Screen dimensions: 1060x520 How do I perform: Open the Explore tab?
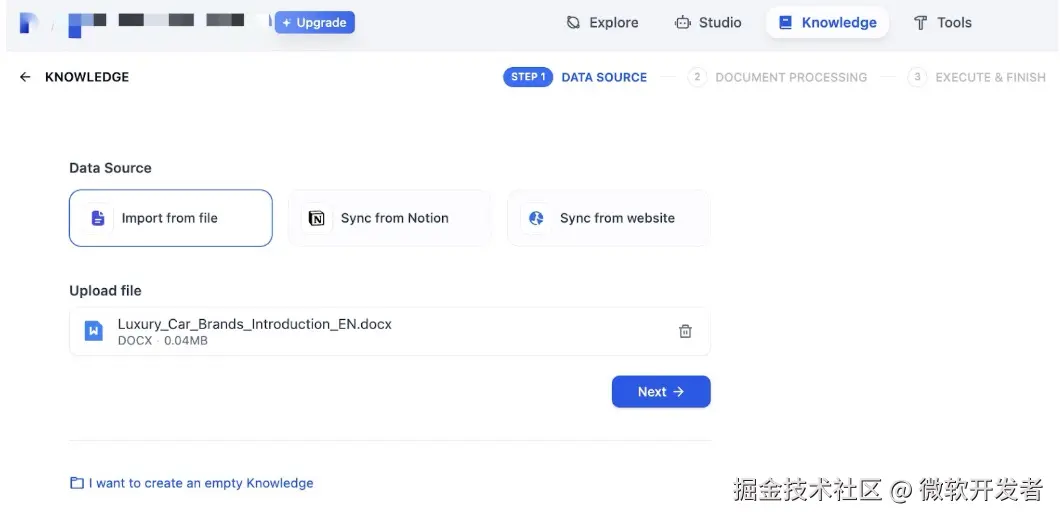point(602,23)
